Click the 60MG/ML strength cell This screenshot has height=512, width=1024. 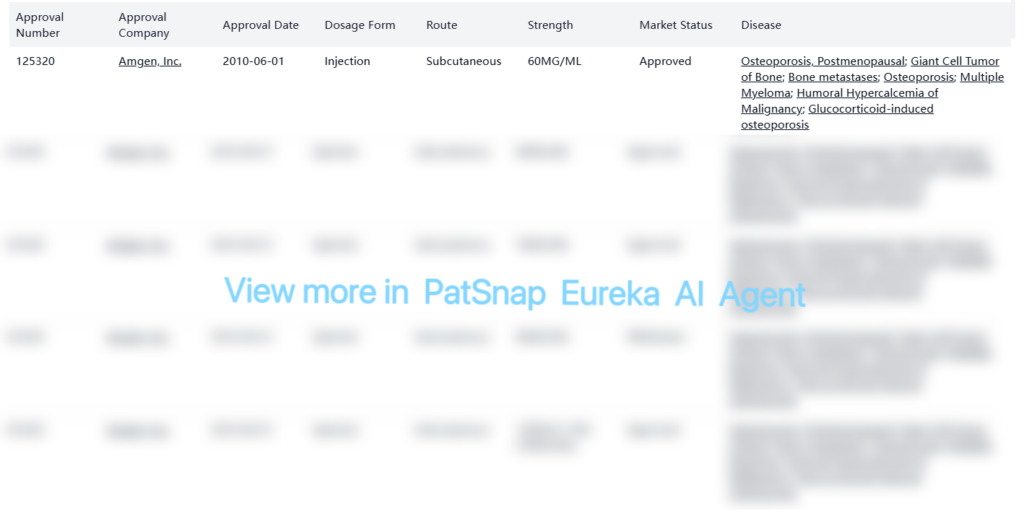coord(554,61)
